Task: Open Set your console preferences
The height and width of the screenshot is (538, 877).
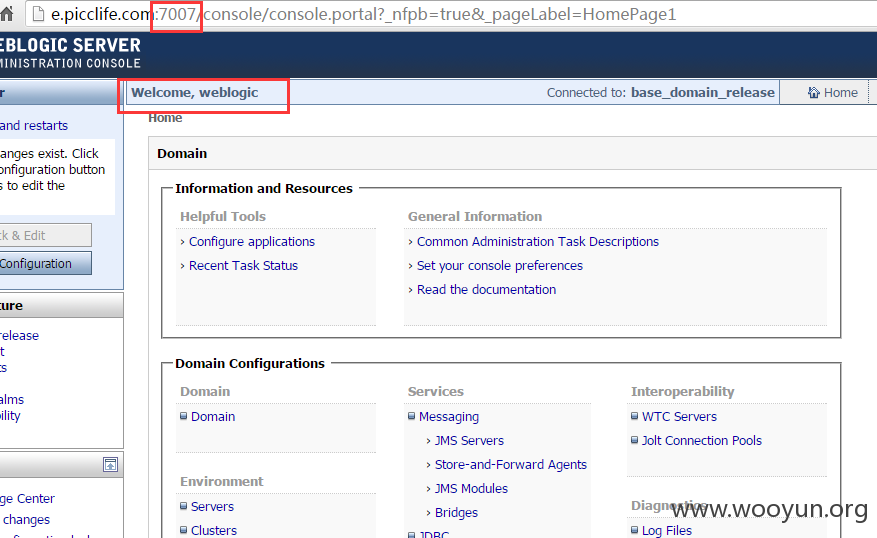Action: point(500,266)
